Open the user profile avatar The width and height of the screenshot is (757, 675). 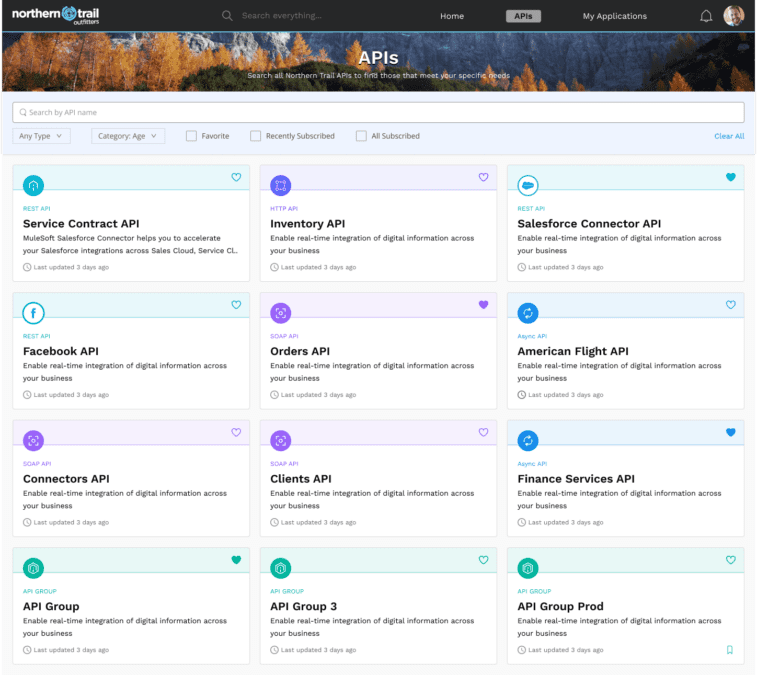click(733, 15)
